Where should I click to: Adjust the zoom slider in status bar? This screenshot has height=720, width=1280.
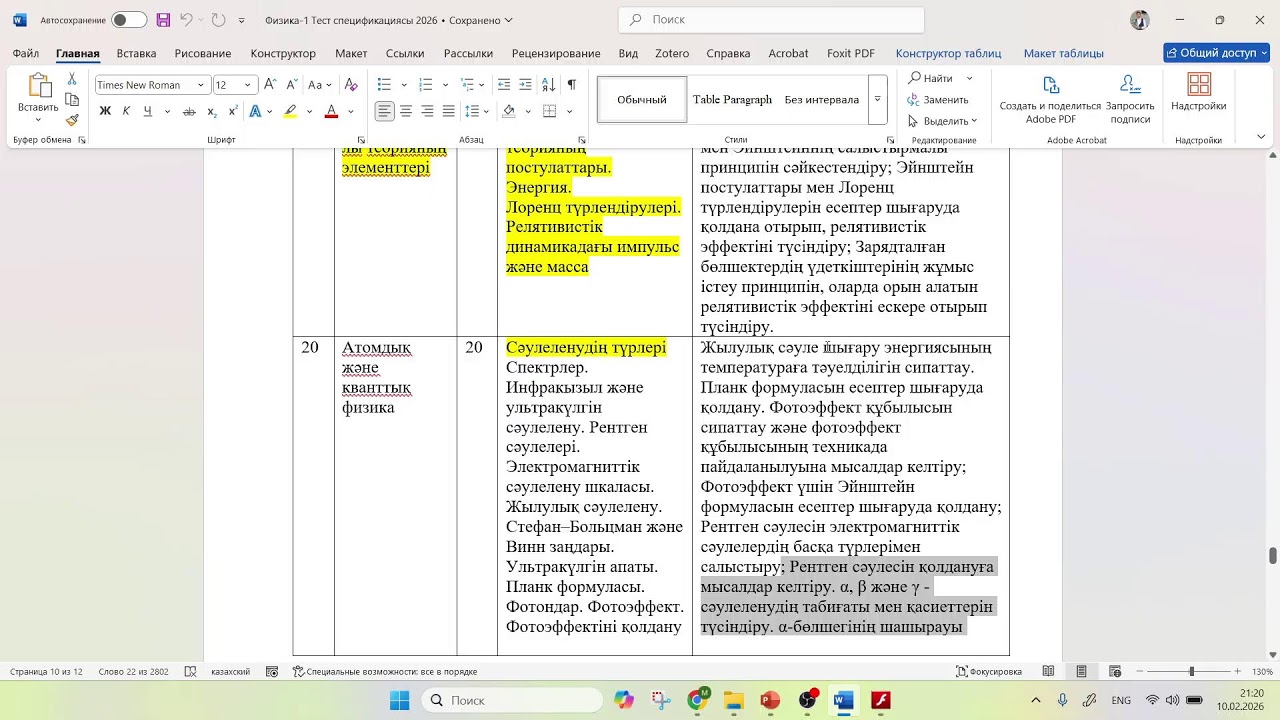point(1191,672)
